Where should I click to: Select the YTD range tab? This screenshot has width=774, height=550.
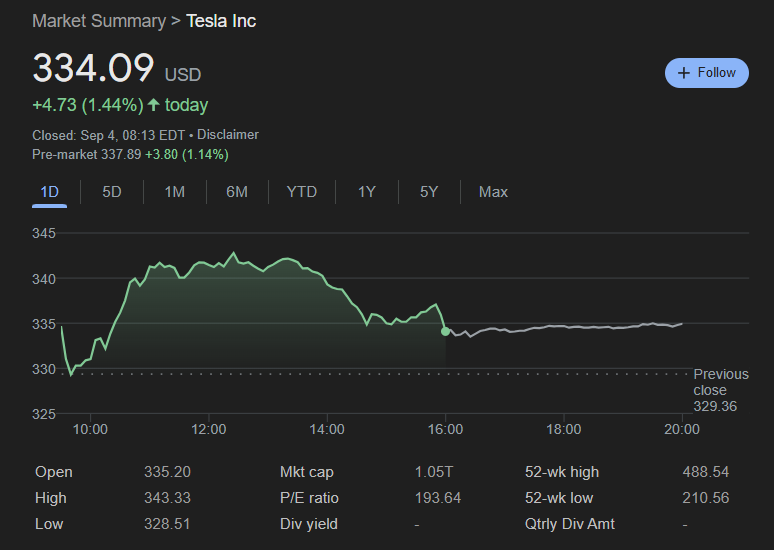point(301,192)
